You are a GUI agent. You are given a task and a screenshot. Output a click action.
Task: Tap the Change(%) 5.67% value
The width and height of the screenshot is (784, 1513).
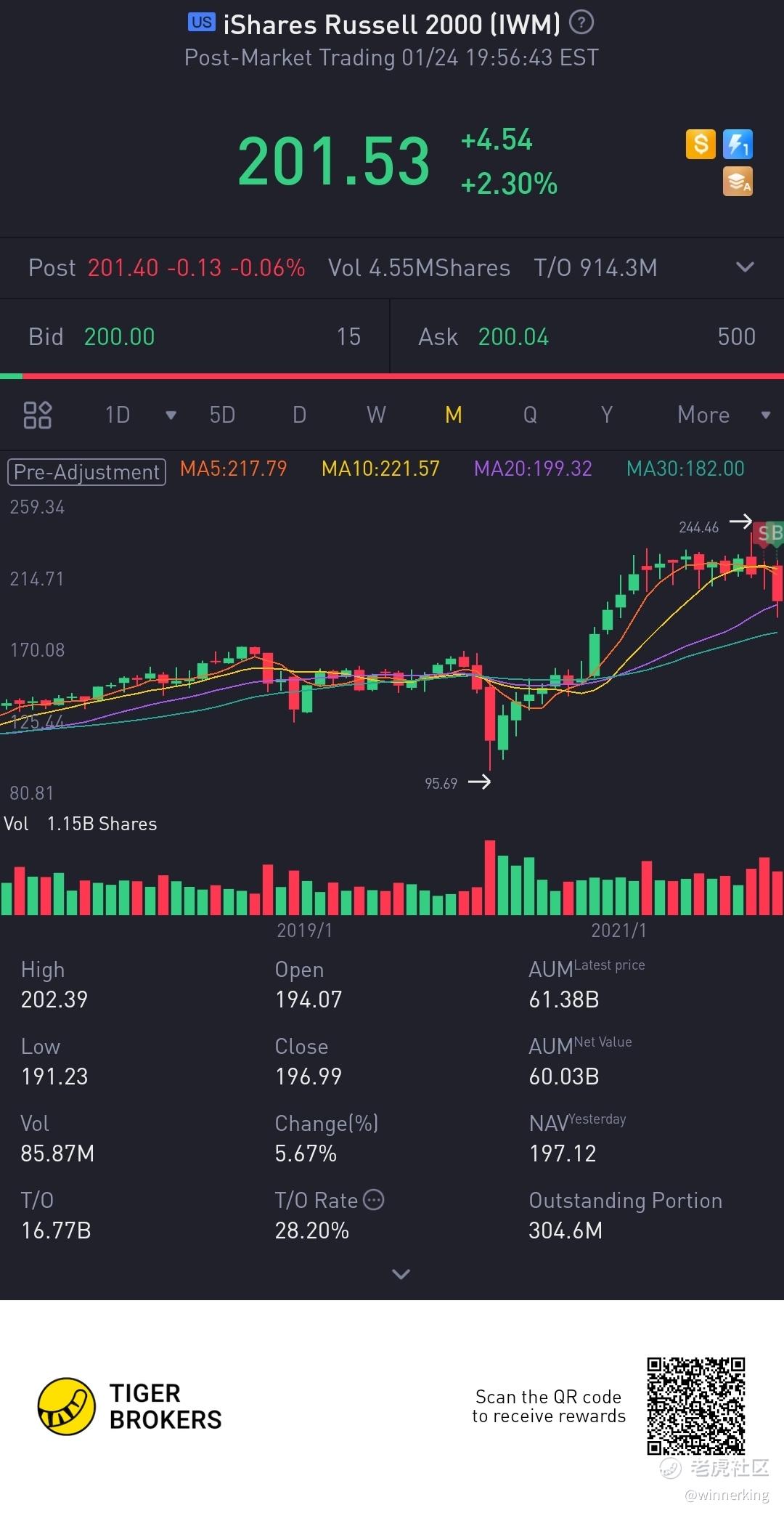click(x=306, y=1153)
